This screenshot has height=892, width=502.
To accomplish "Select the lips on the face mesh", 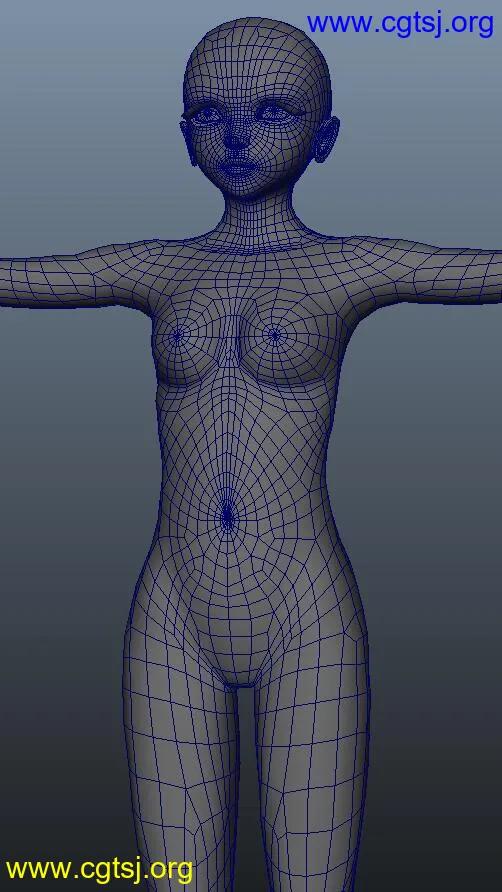I will point(237,167).
